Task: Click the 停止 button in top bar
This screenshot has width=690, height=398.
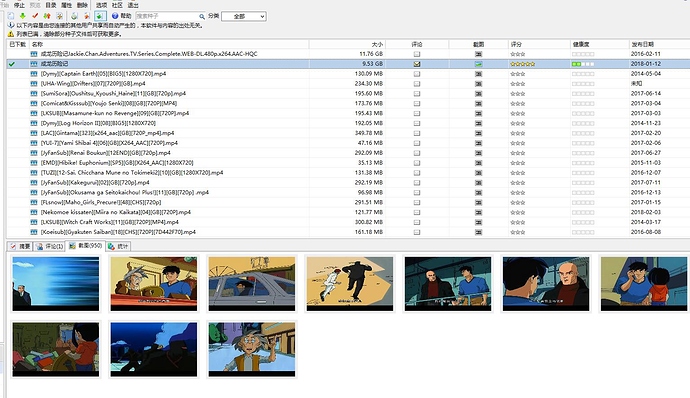Action: pos(19,5)
